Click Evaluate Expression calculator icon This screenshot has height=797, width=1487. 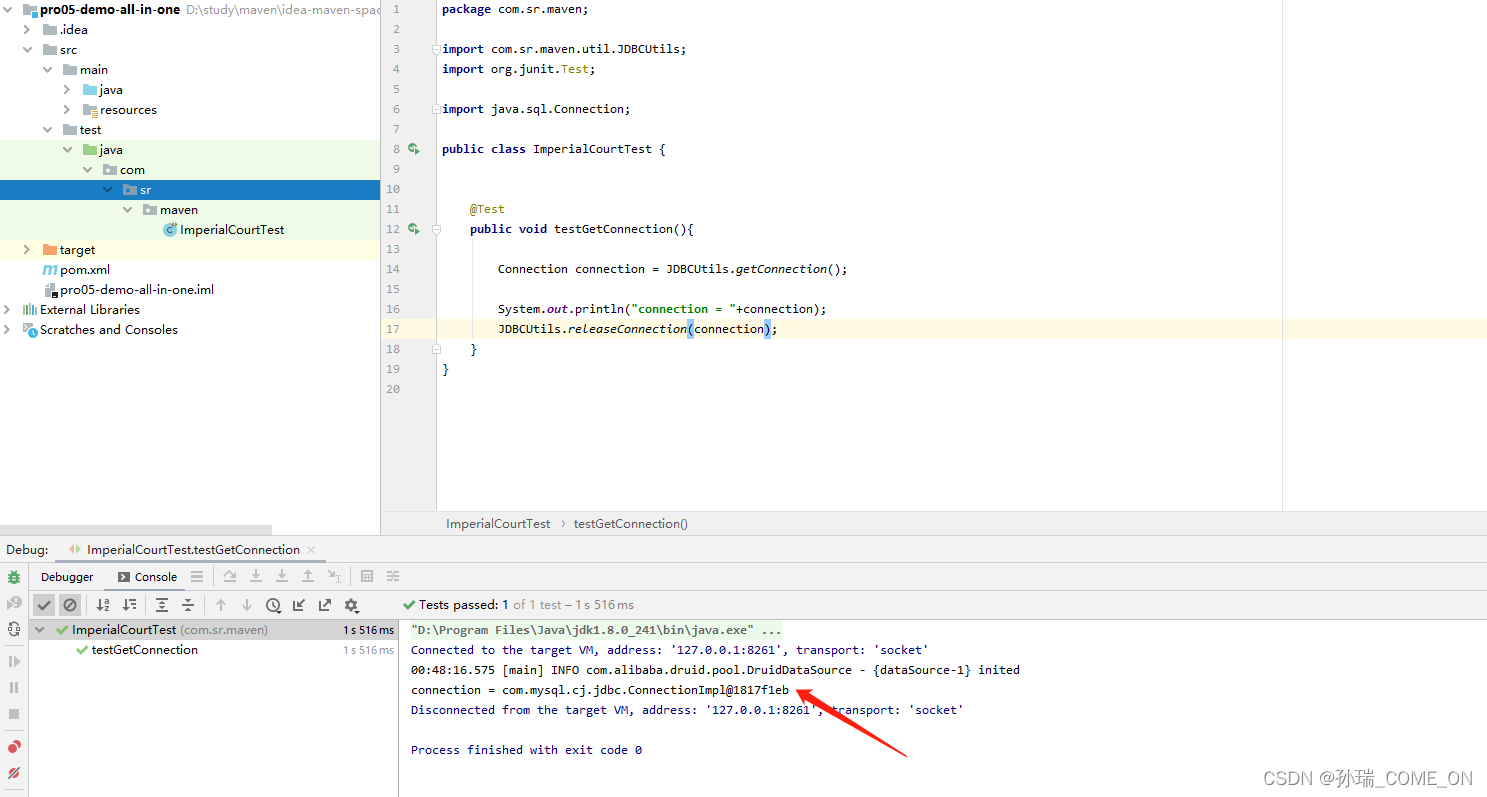pyautogui.click(x=367, y=577)
